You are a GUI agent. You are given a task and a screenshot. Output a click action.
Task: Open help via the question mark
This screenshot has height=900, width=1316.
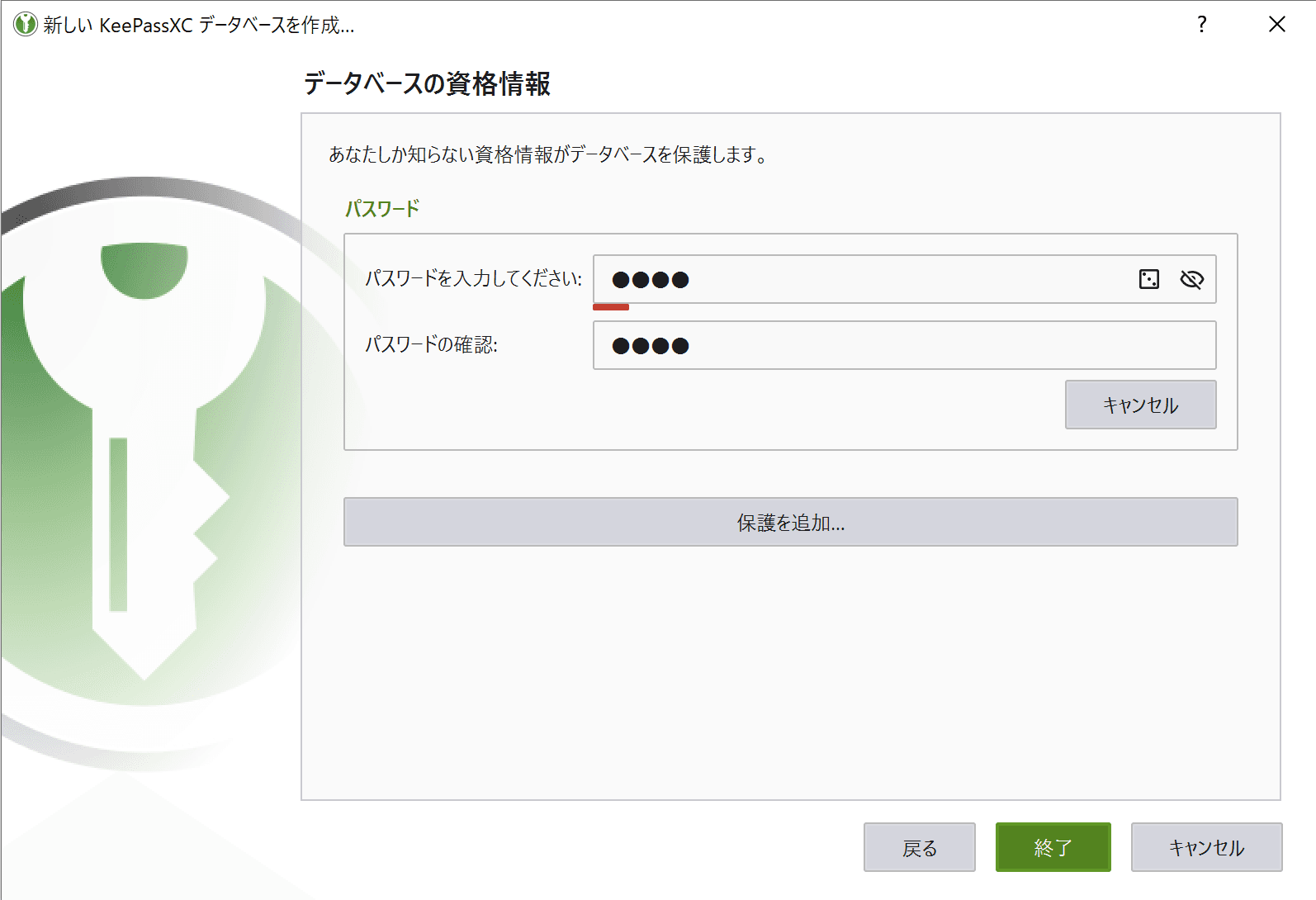click(1202, 24)
